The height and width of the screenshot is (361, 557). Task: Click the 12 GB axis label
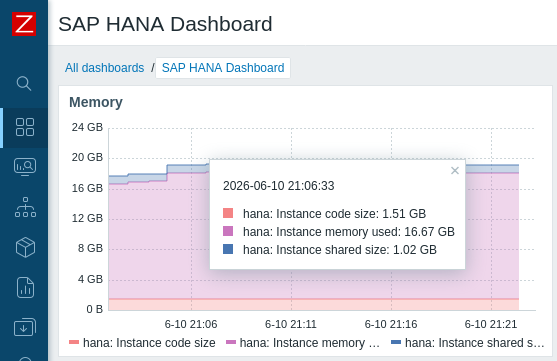pos(87,218)
